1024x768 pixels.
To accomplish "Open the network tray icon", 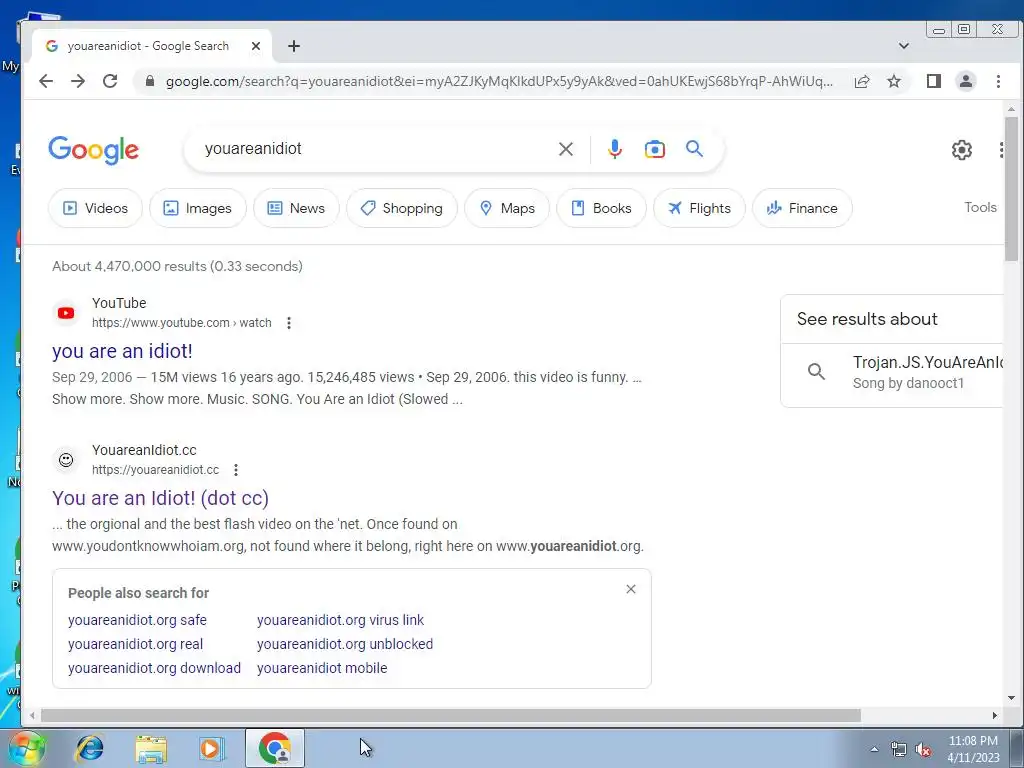I will (x=899, y=750).
